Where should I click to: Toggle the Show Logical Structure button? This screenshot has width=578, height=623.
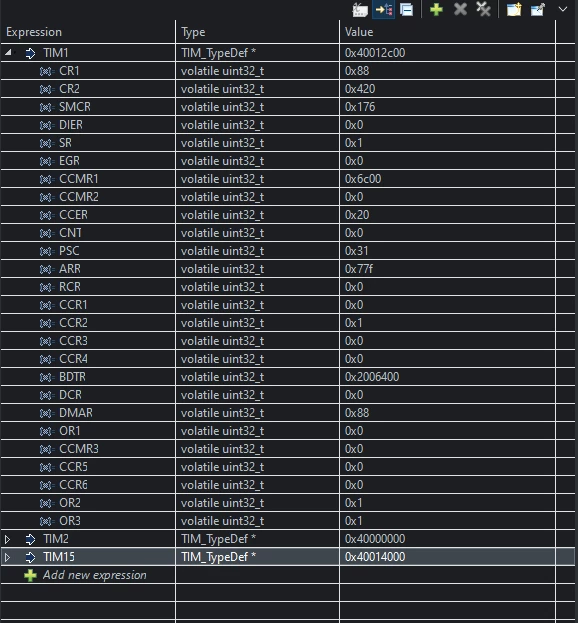383,10
